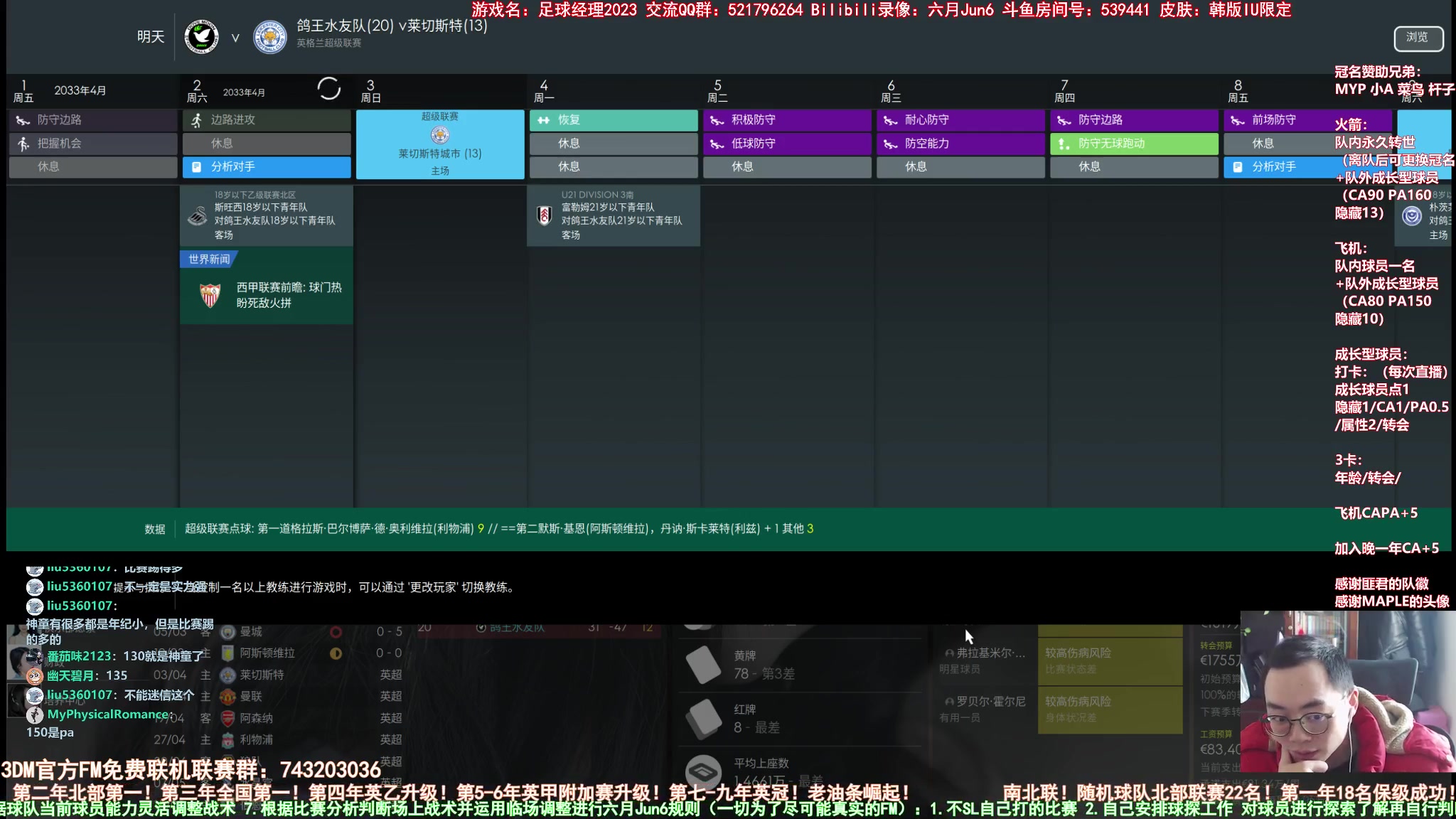Click the 明天 label in the header
This screenshot has height=819, width=1456.
pyautogui.click(x=151, y=37)
